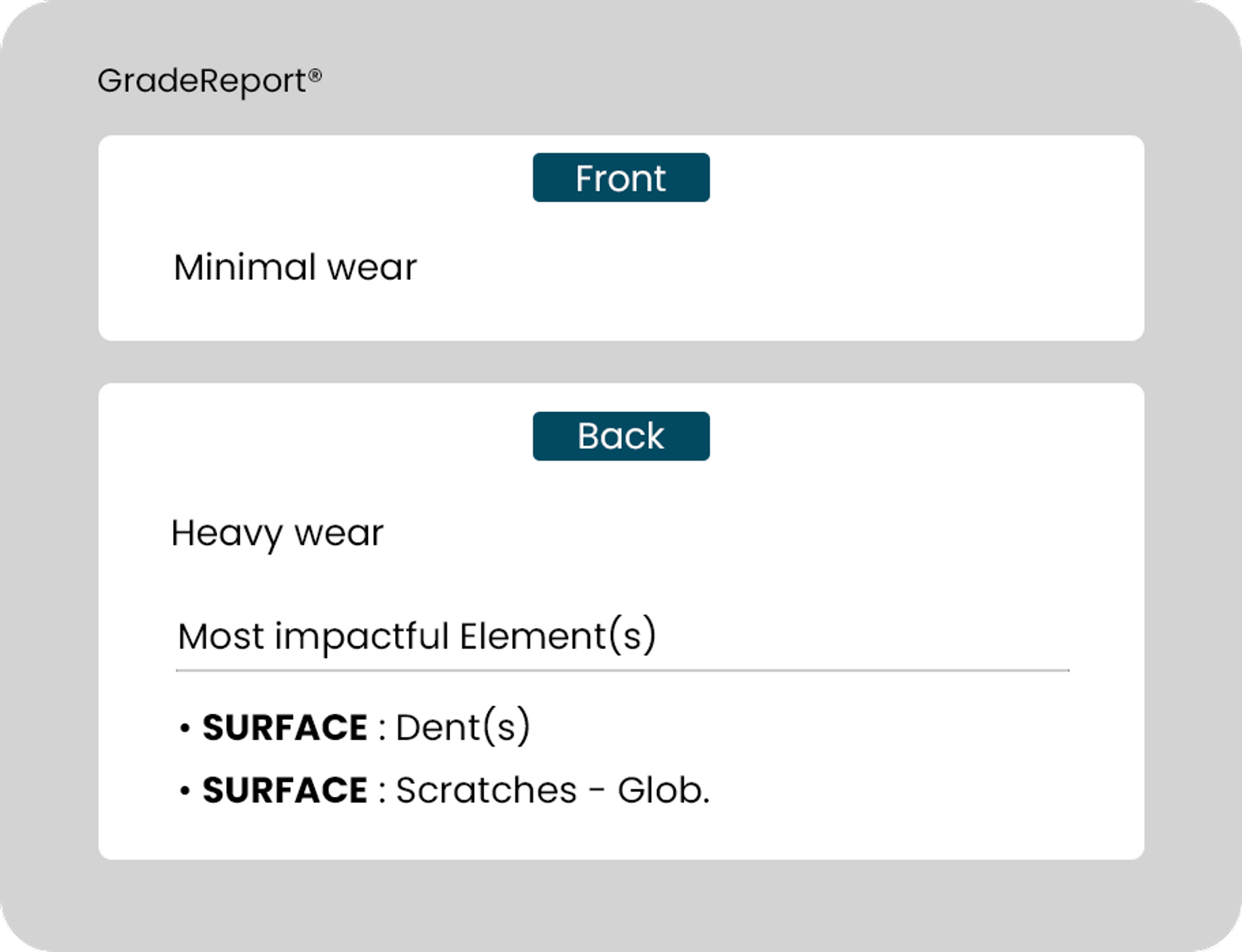
Task: Click the word "Most" in the heading
Action: pos(221,636)
